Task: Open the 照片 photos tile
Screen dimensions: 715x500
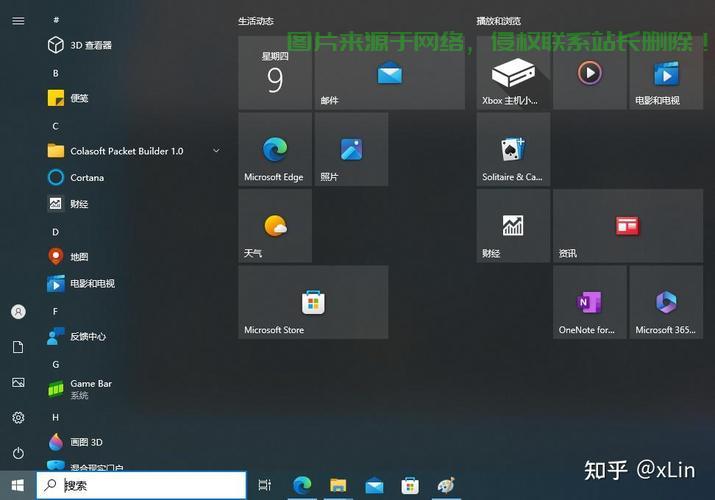Action: coord(352,149)
